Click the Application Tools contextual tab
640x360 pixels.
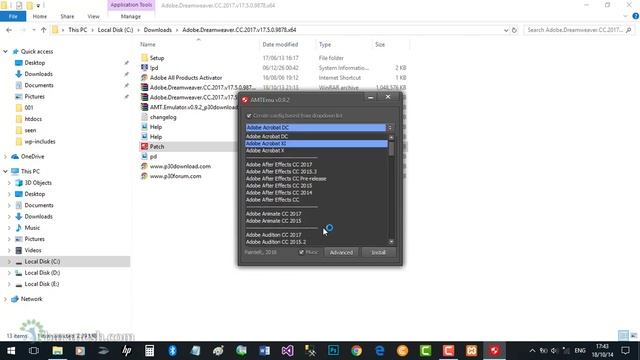point(131,5)
